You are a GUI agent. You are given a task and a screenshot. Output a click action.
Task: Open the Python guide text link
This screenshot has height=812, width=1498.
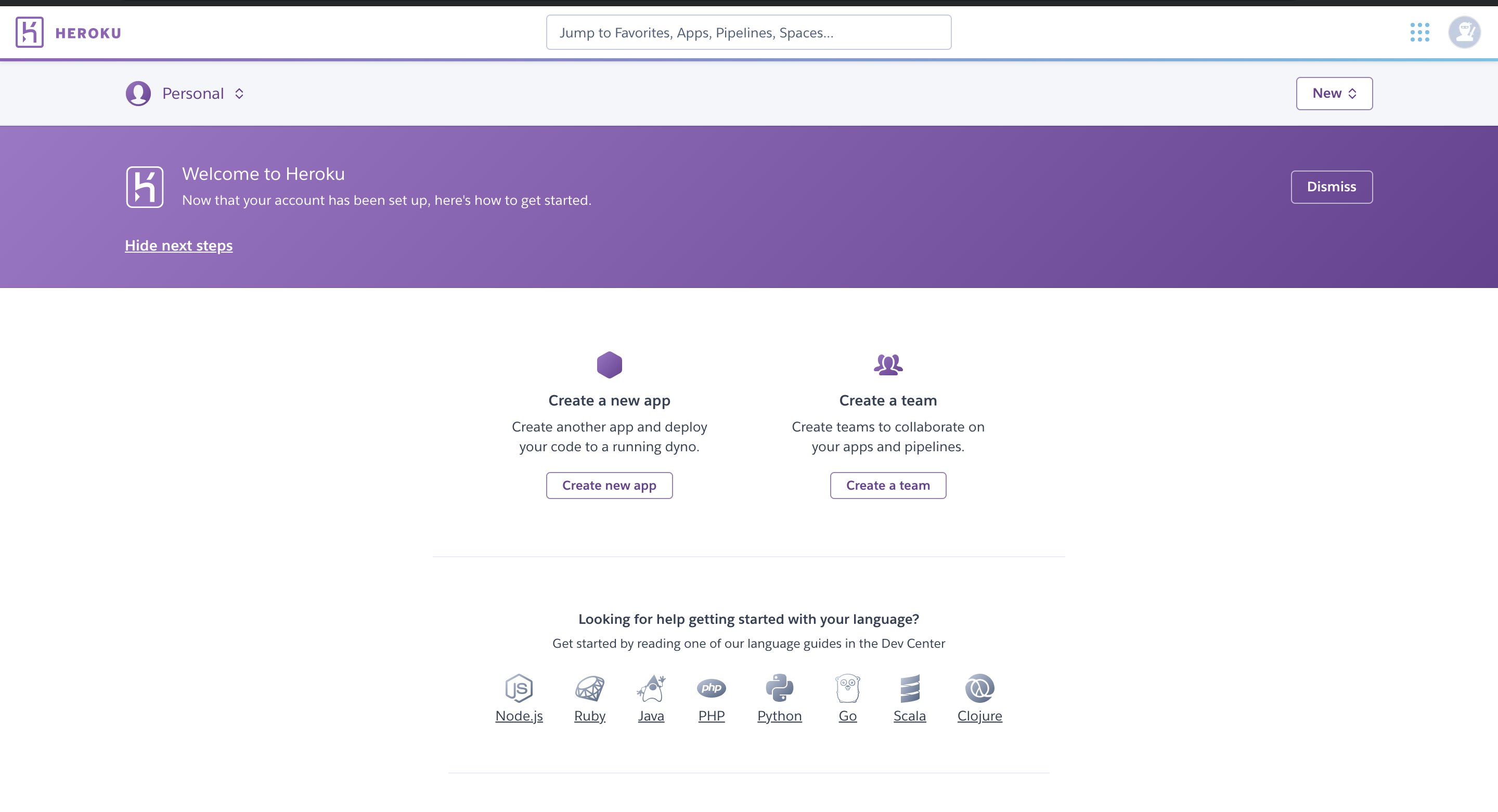(x=779, y=716)
